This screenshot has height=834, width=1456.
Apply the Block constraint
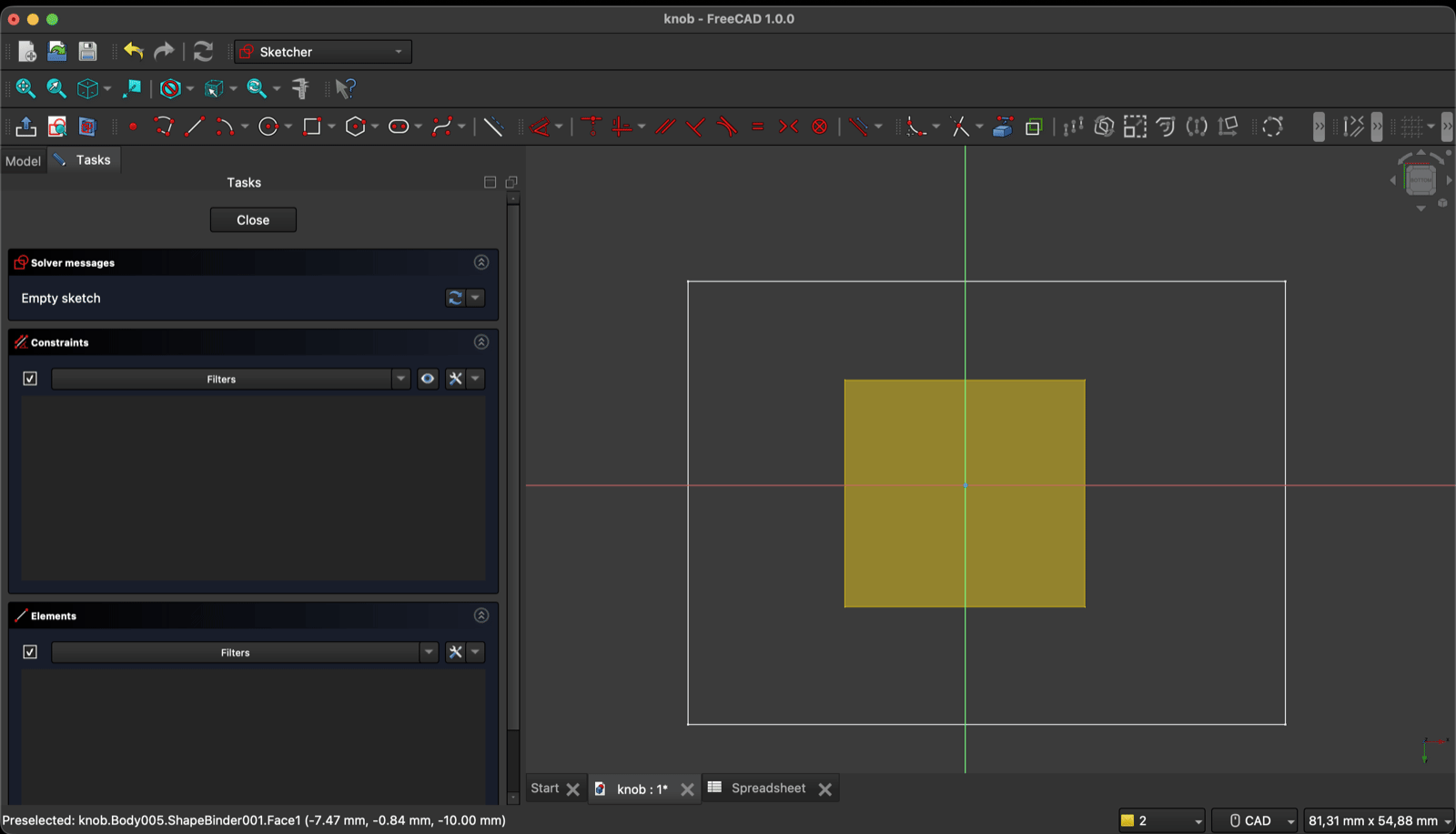820,127
